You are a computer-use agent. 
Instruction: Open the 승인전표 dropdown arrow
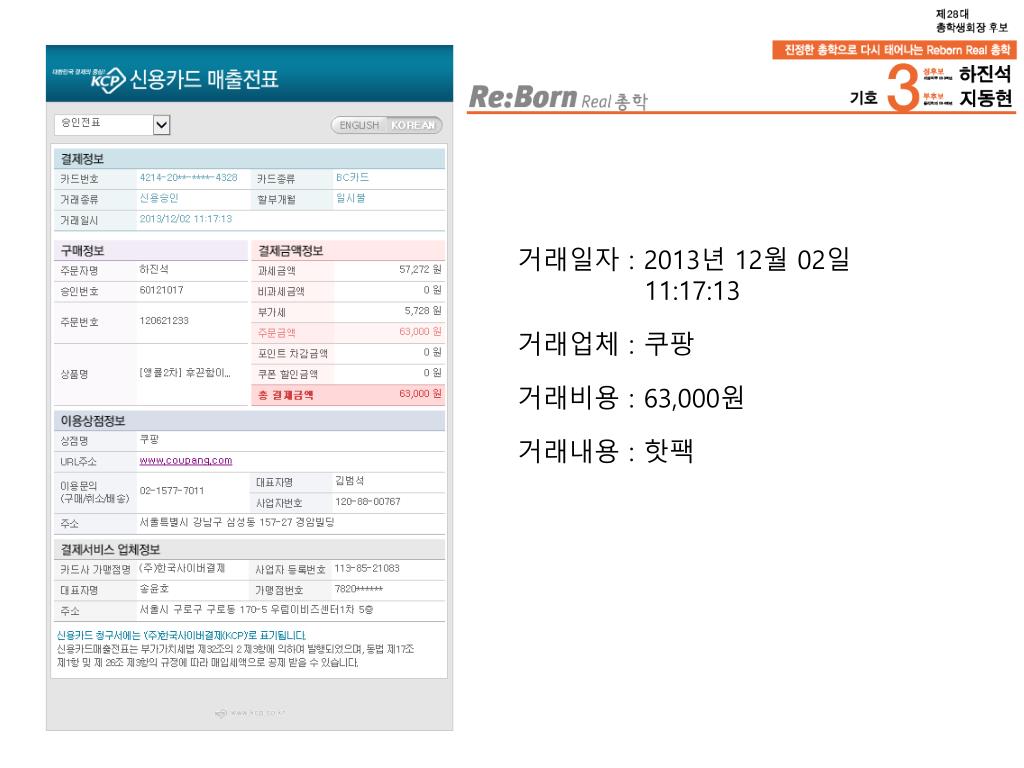(161, 125)
